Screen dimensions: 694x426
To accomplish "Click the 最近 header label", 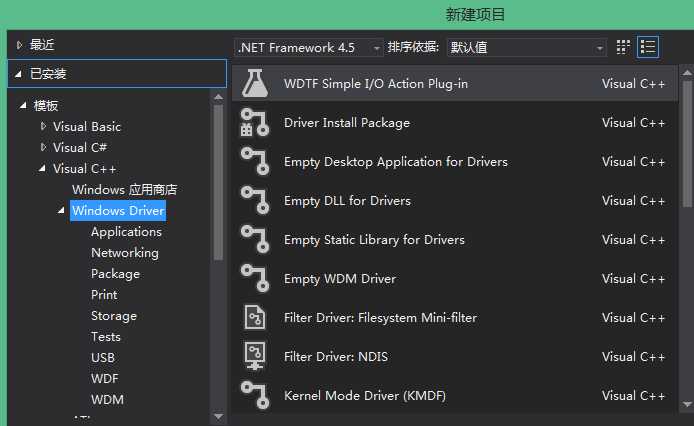I will pos(42,45).
